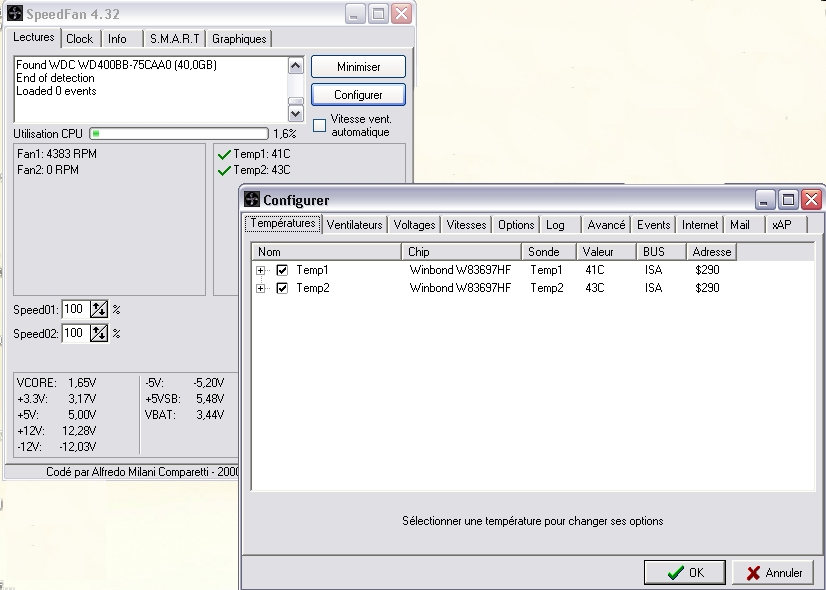This screenshot has height=590, width=826.
Task: Sort by the Valeur column header
Action: (606, 252)
